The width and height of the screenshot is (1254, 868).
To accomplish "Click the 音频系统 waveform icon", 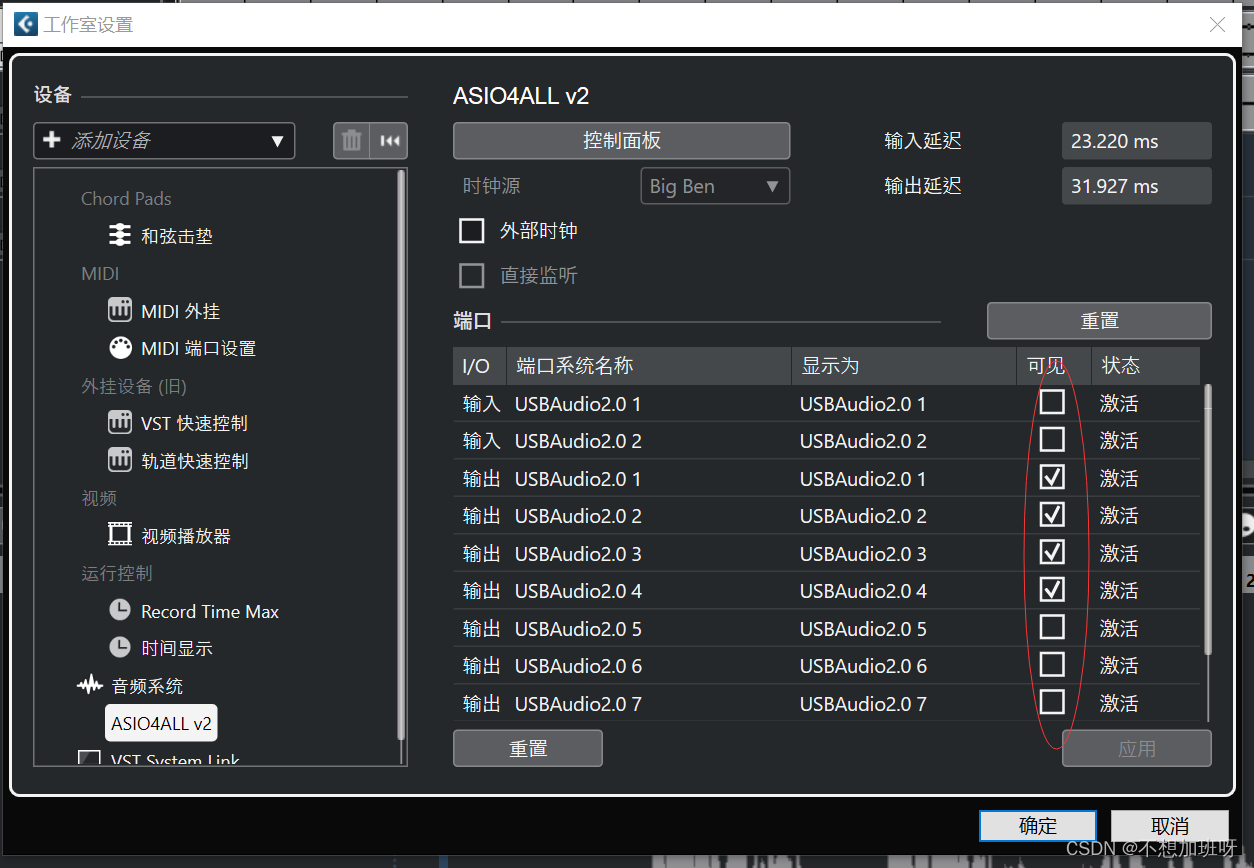I will coord(90,685).
